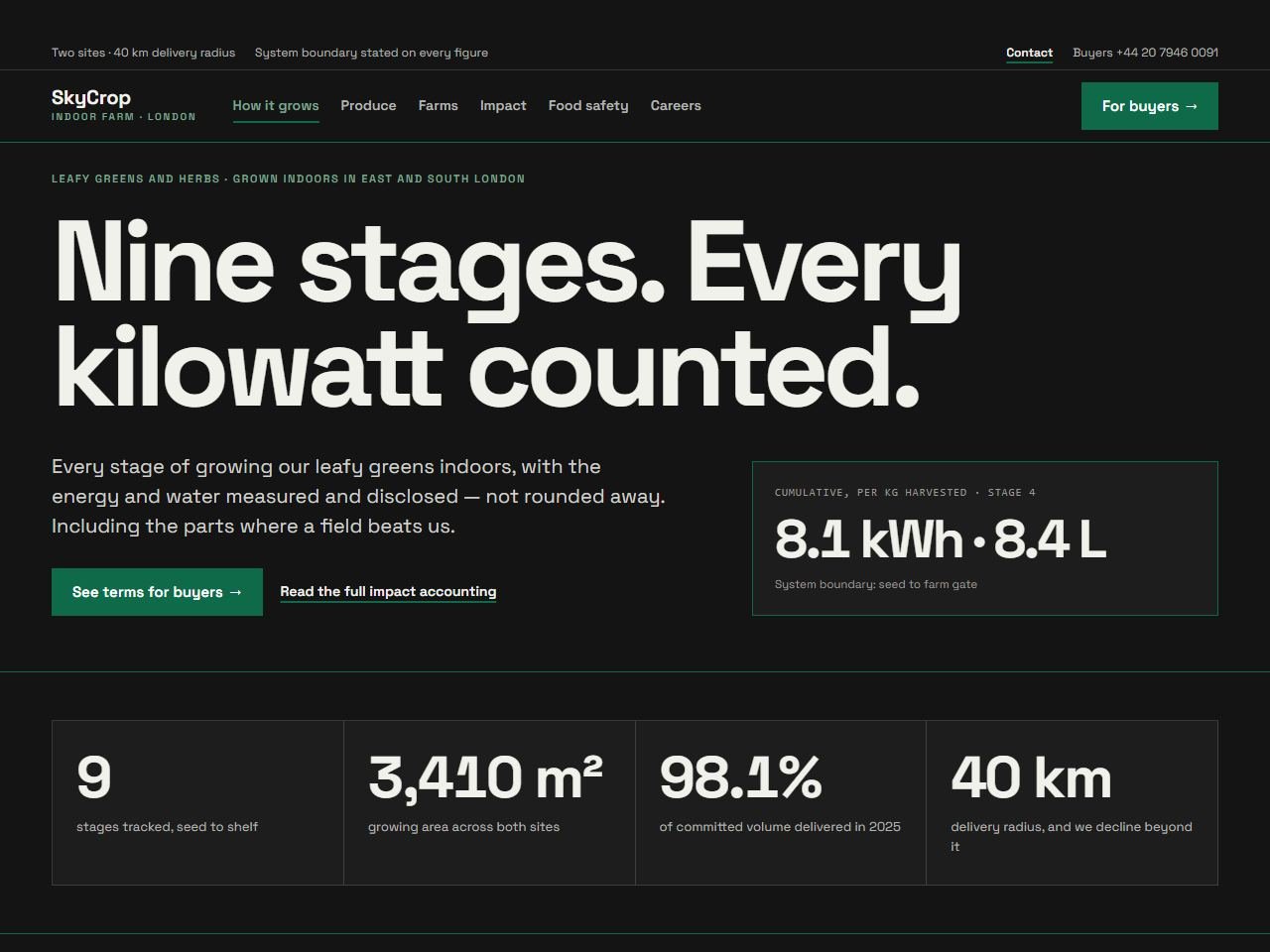This screenshot has height=952, width=1270.
Task: Click the '3,410 m²' growing area stat
Action: pos(485,776)
